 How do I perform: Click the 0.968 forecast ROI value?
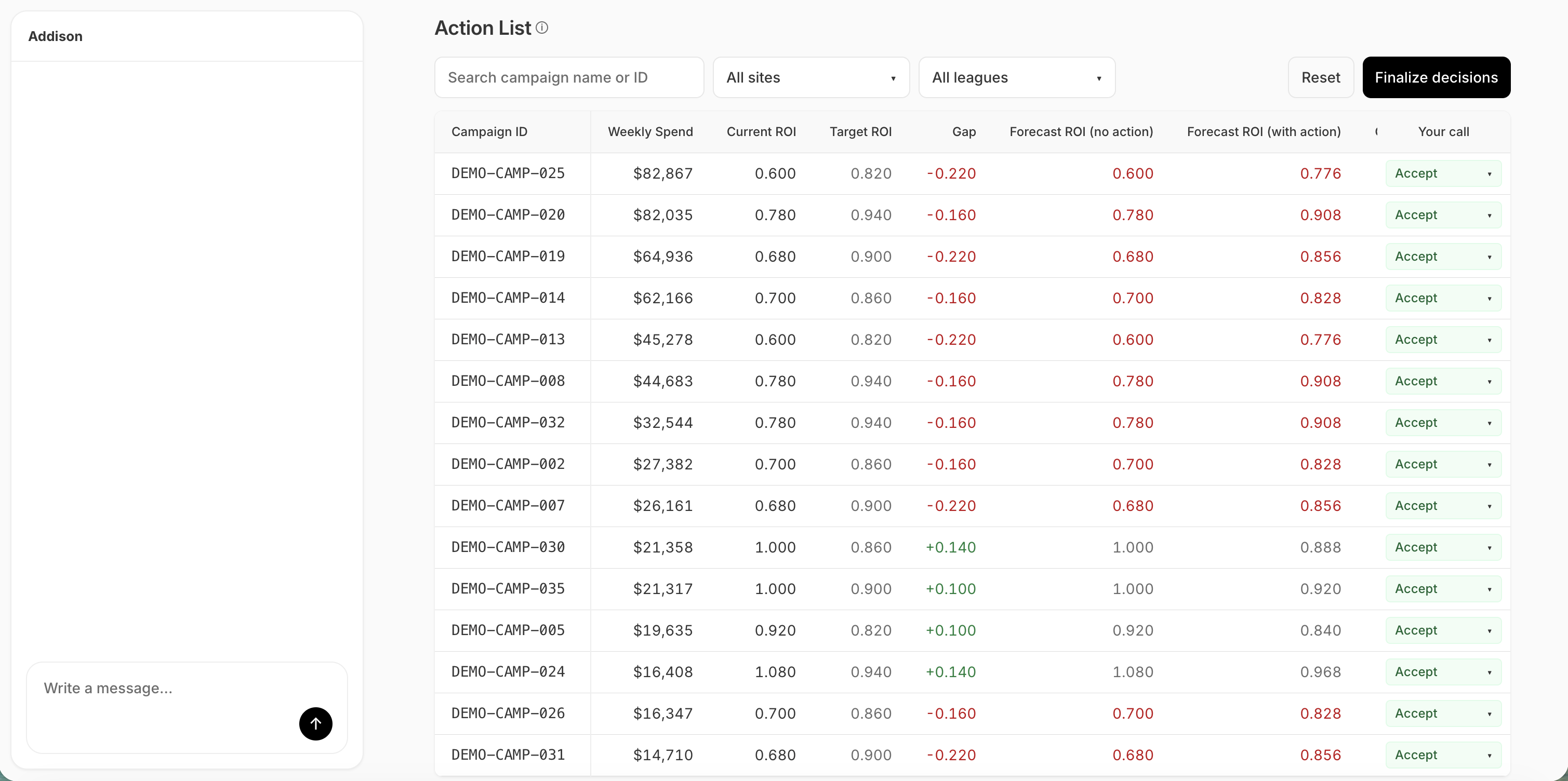tap(1320, 672)
